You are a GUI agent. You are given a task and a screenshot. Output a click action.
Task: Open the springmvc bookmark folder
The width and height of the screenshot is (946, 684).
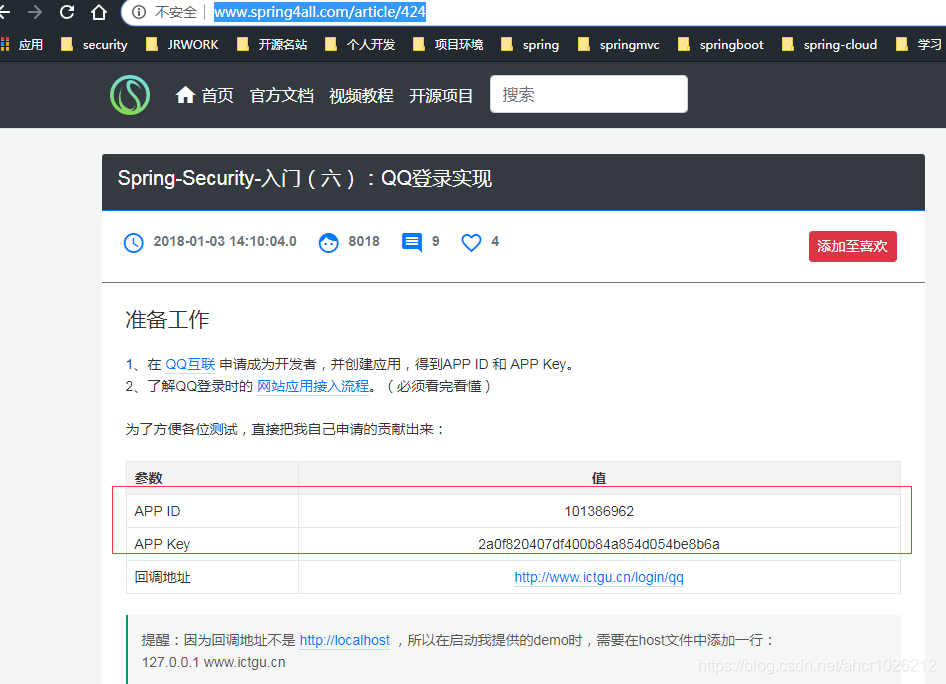619,45
